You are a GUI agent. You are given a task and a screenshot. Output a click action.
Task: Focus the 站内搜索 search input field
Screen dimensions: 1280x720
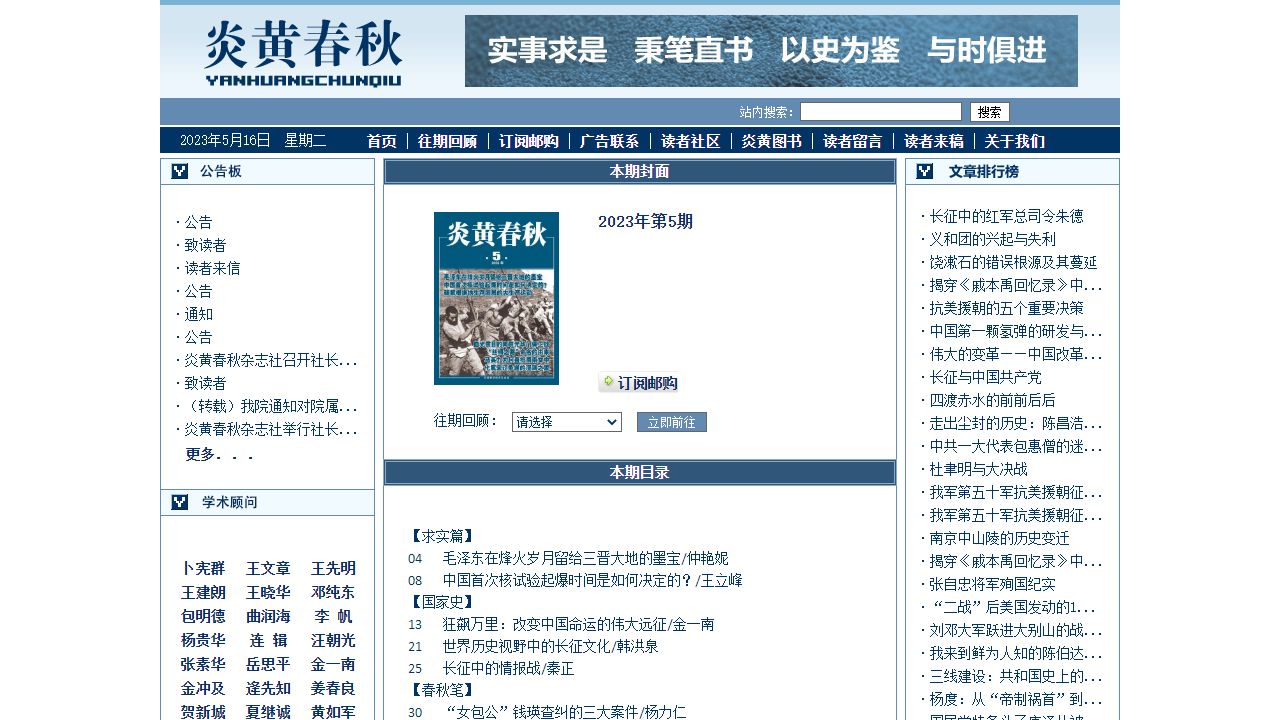tap(881, 112)
